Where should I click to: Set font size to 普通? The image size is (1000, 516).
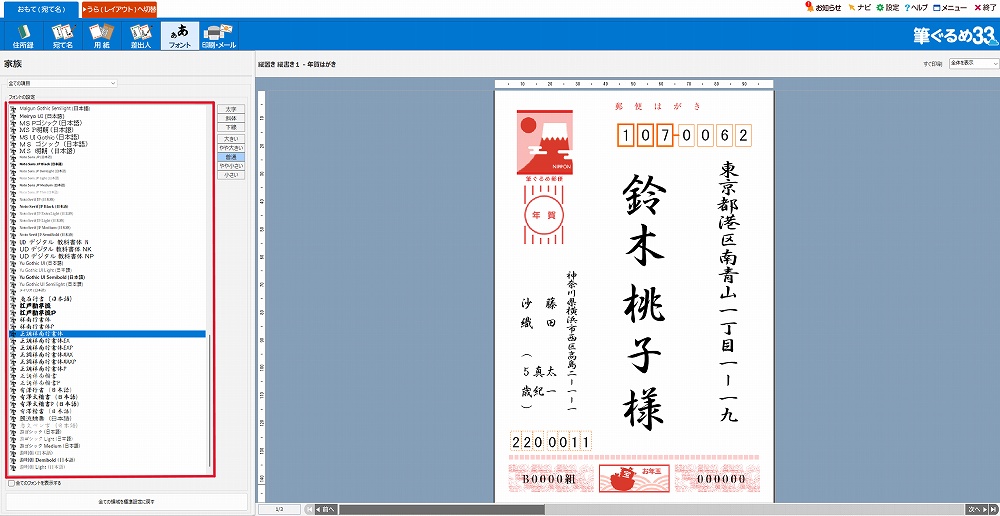231,157
